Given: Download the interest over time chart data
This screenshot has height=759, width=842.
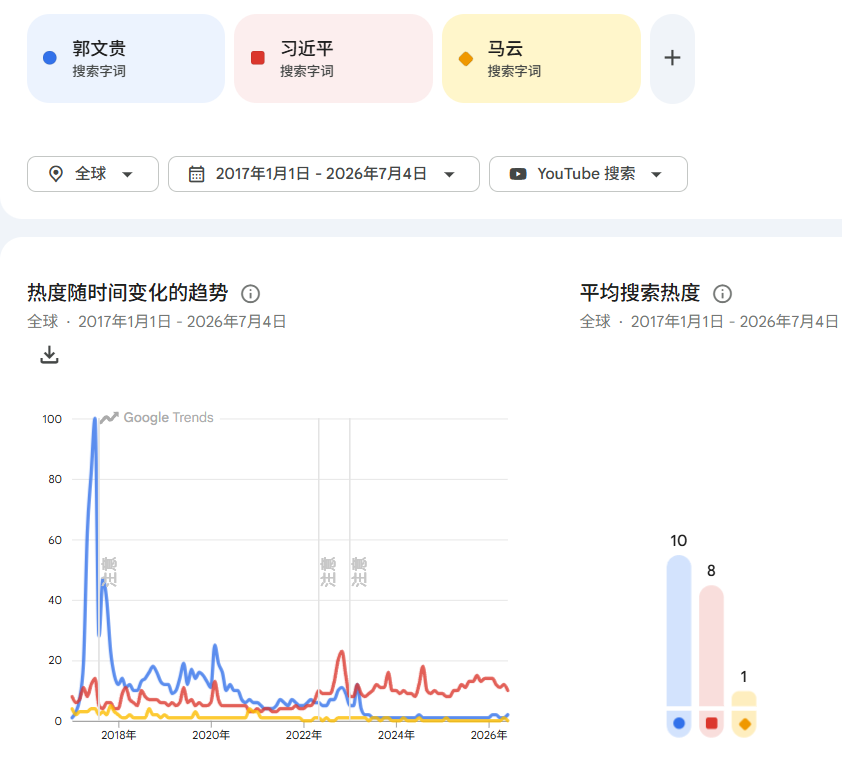Looking at the screenshot, I should (49, 355).
